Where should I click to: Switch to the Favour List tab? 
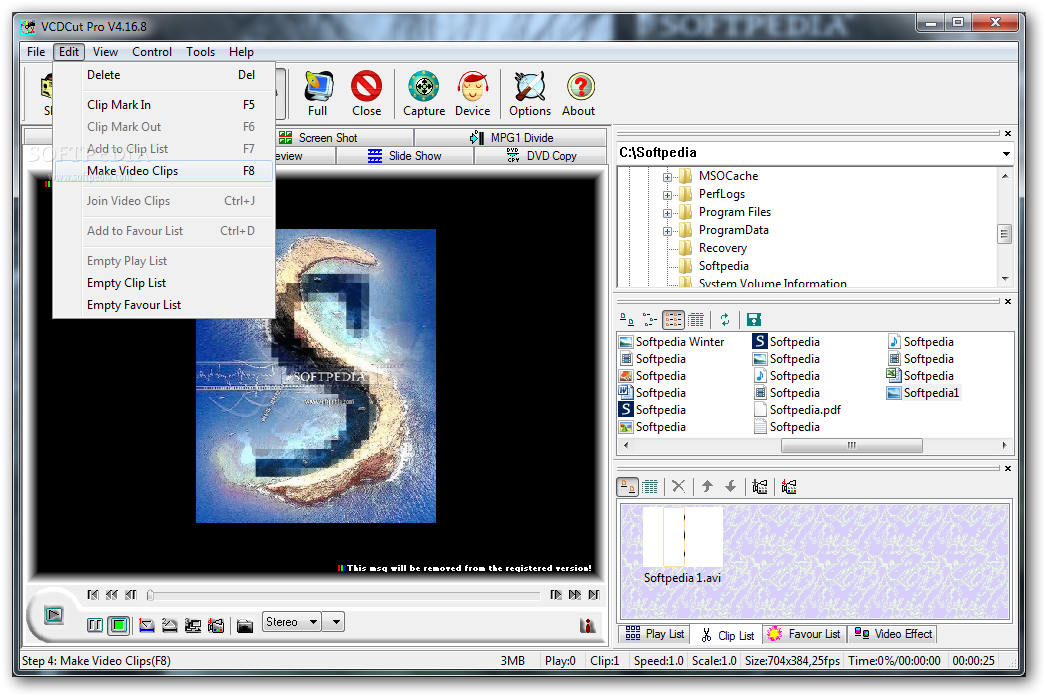click(x=804, y=634)
